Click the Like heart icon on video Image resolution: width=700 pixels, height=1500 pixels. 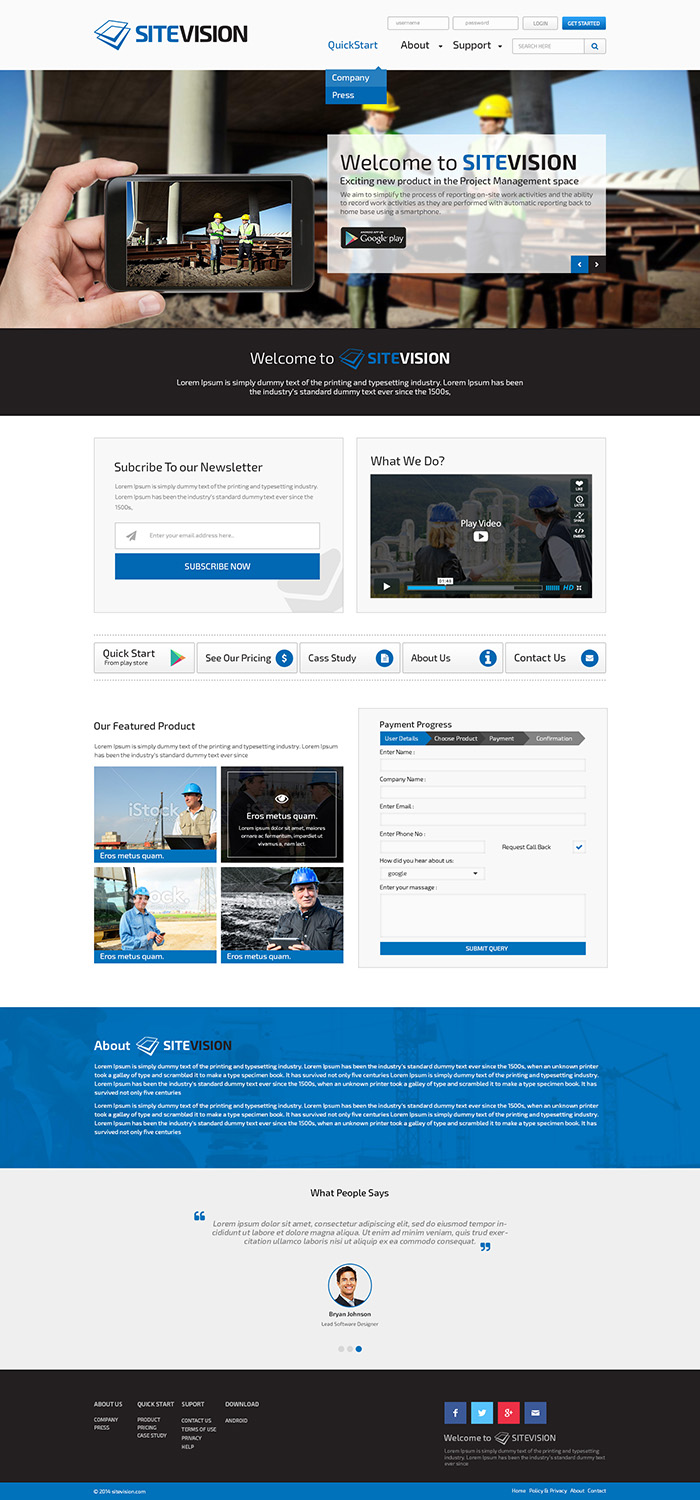(579, 485)
